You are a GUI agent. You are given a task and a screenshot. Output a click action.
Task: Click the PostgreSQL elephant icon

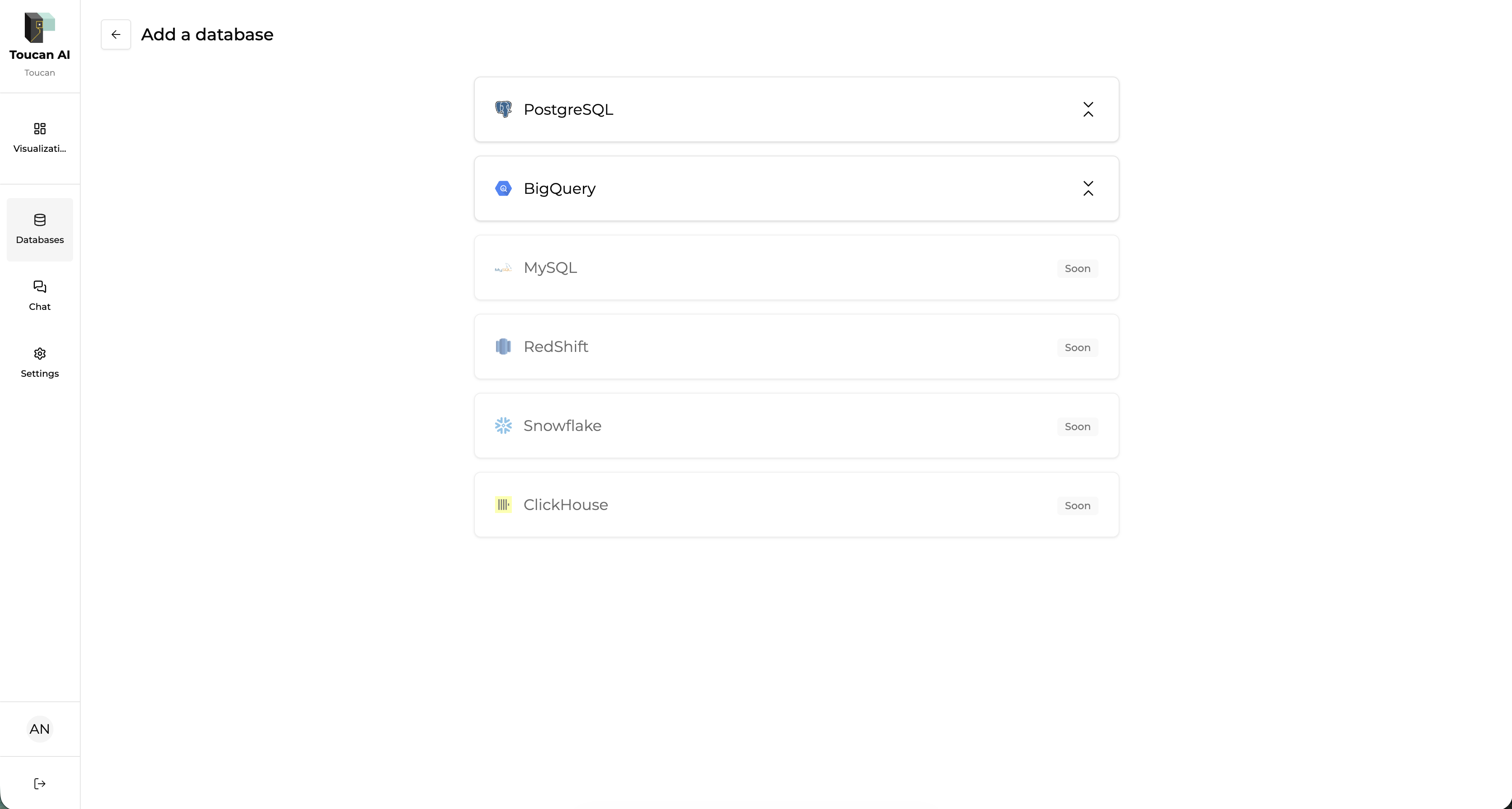coord(503,109)
